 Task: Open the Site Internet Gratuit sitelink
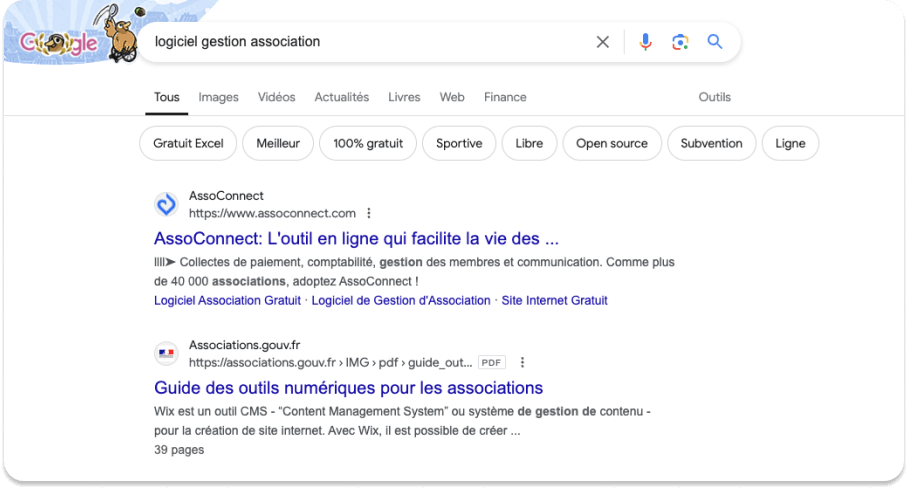coord(554,301)
